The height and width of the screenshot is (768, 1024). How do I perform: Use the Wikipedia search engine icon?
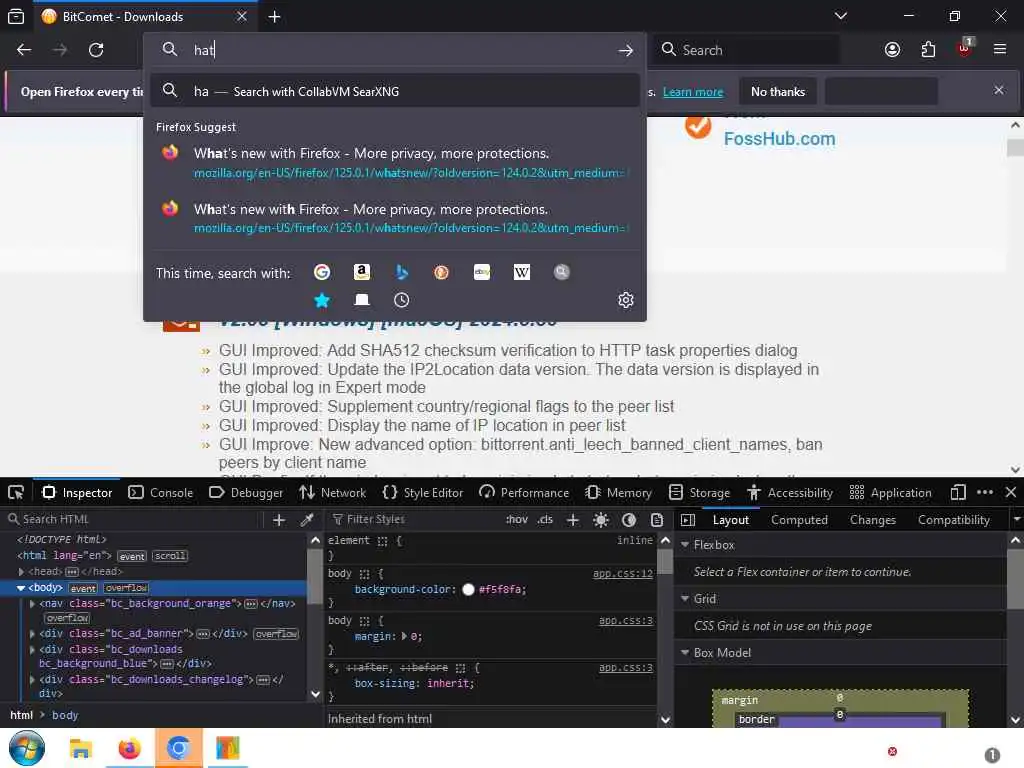[x=522, y=272]
